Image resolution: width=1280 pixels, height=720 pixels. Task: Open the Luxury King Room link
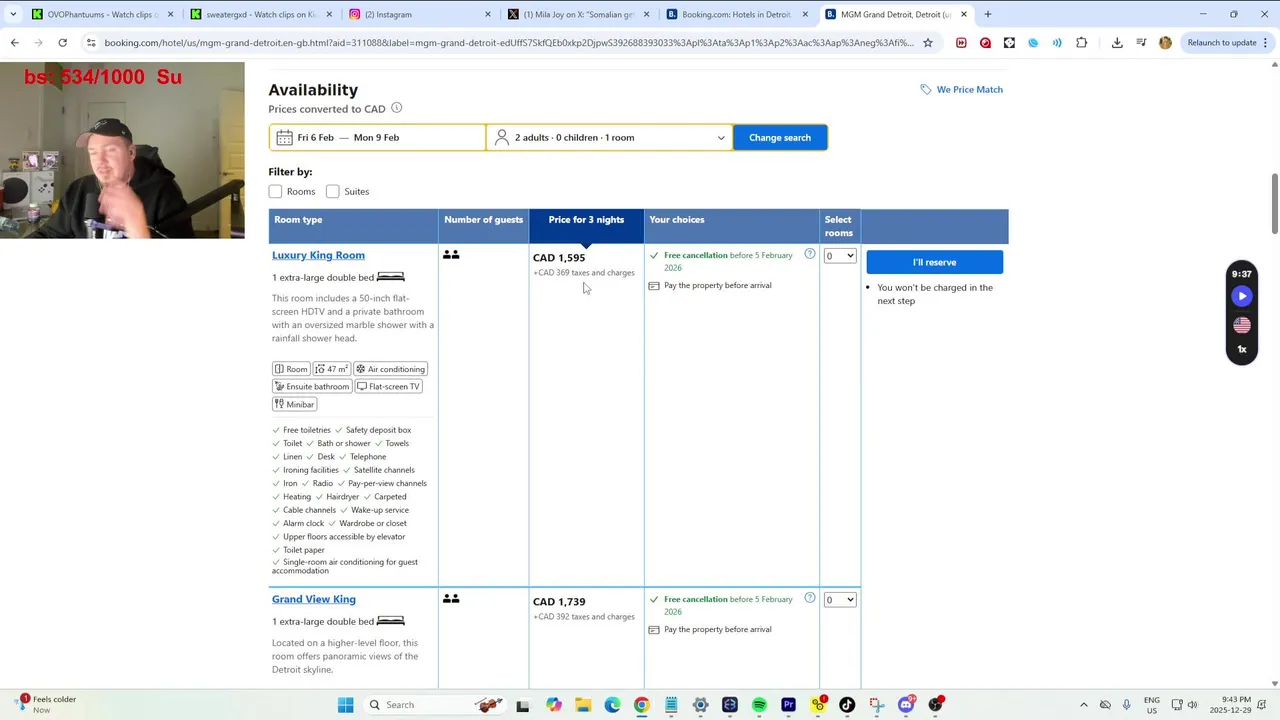tap(318, 255)
